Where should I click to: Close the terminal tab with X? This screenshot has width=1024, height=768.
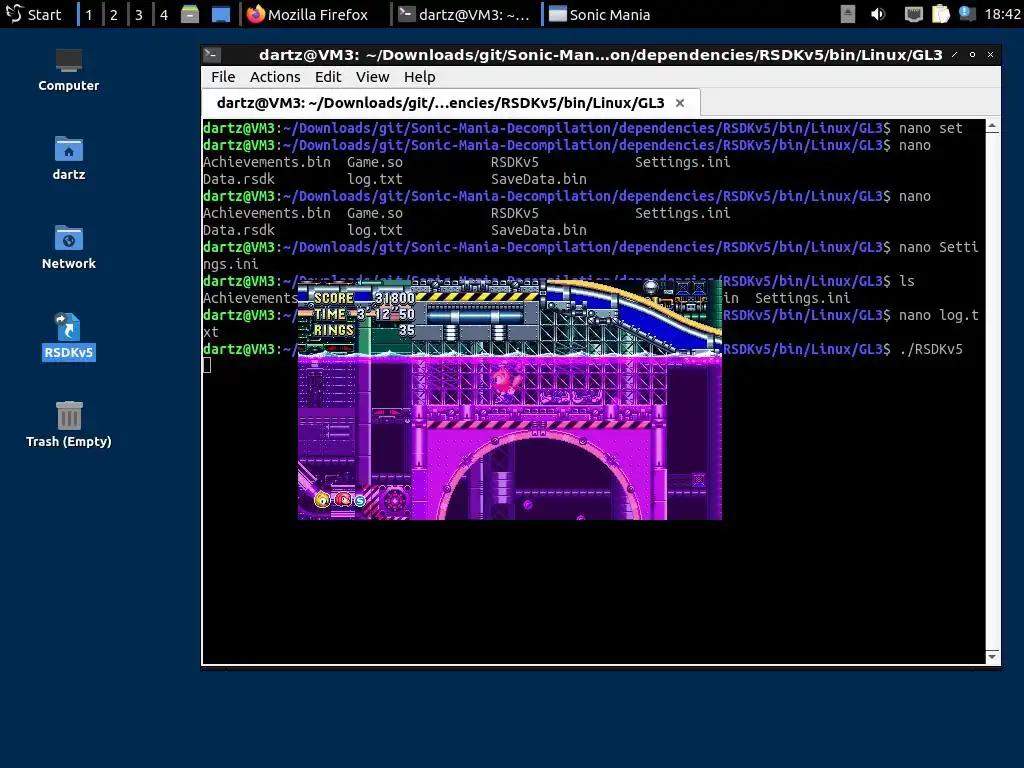pyautogui.click(x=680, y=103)
